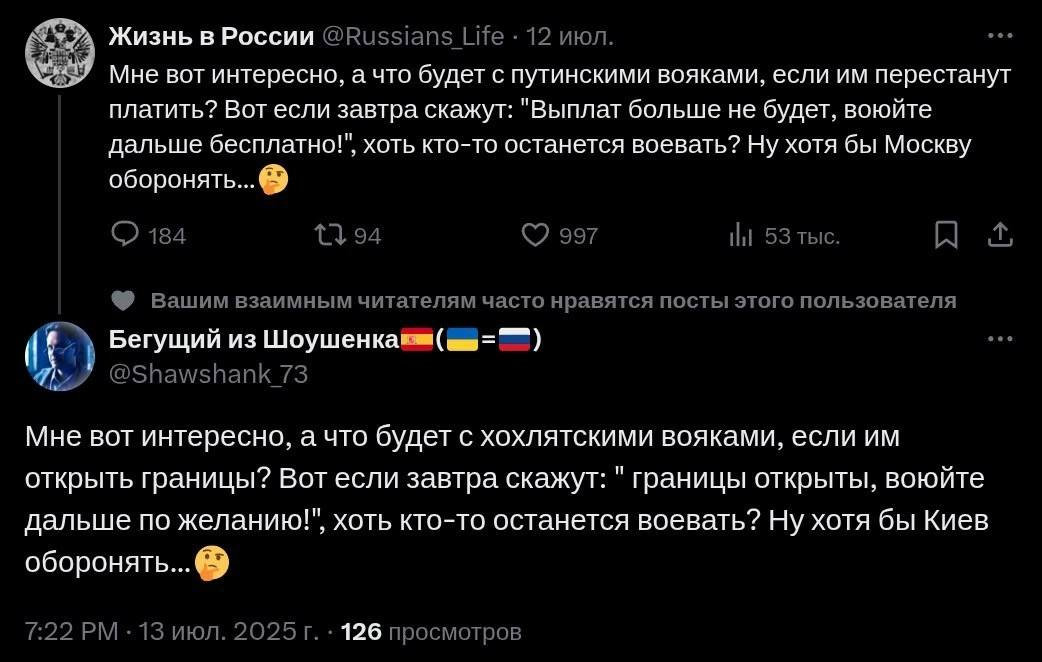
Task: Like the post with 997 likes
Action: point(537,235)
